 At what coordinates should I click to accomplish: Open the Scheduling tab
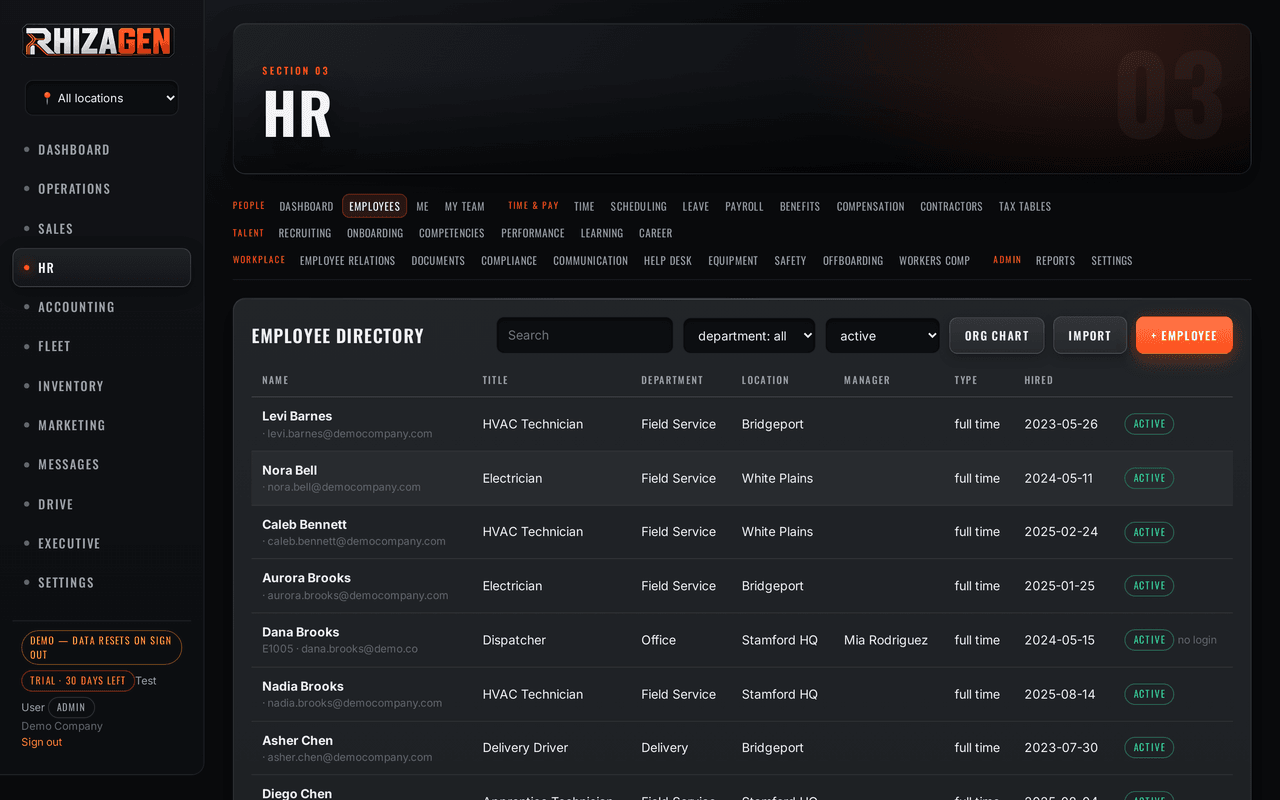638,206
